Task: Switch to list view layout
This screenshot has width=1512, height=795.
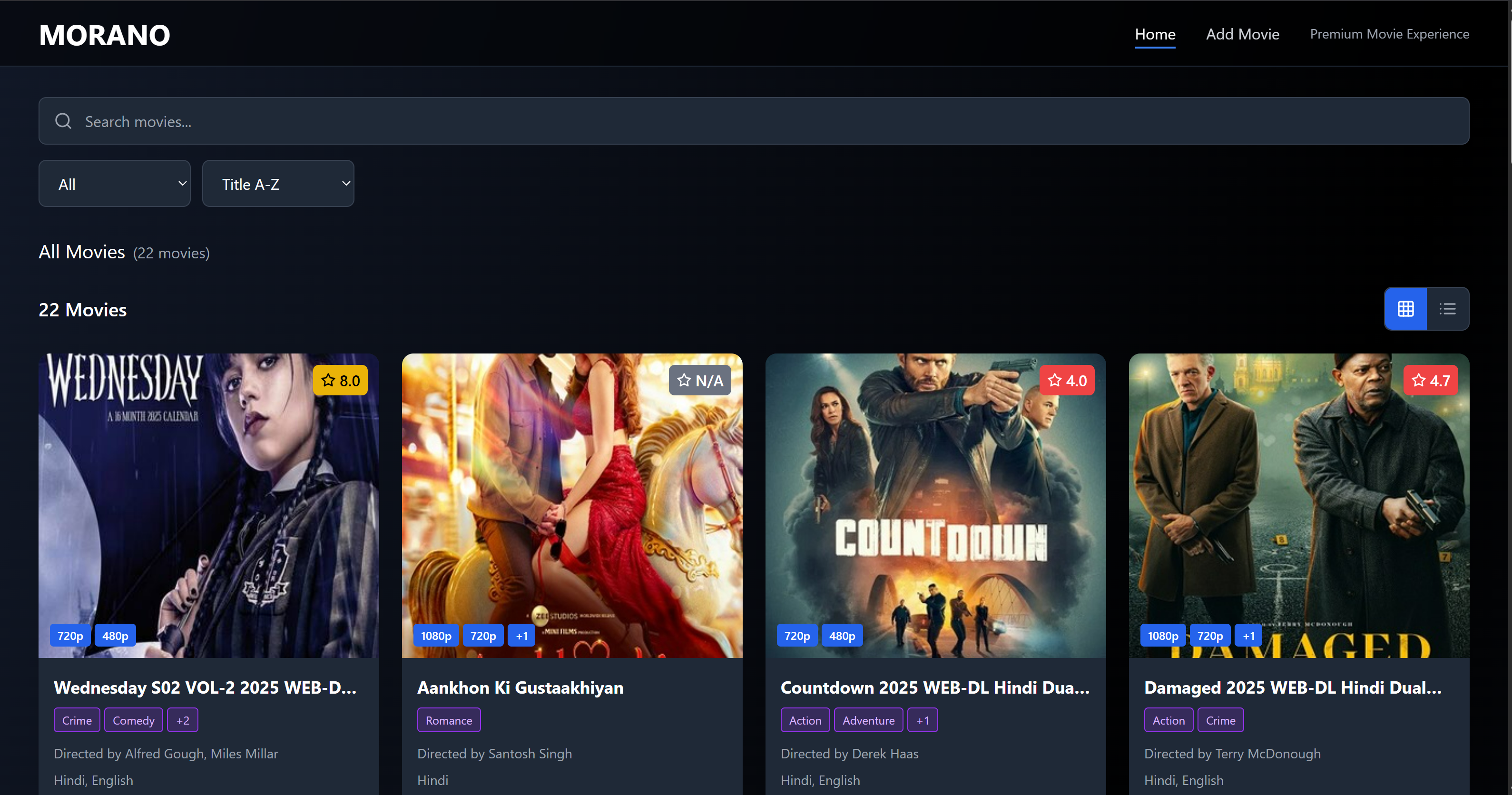Action: (x=1447, y=308)
